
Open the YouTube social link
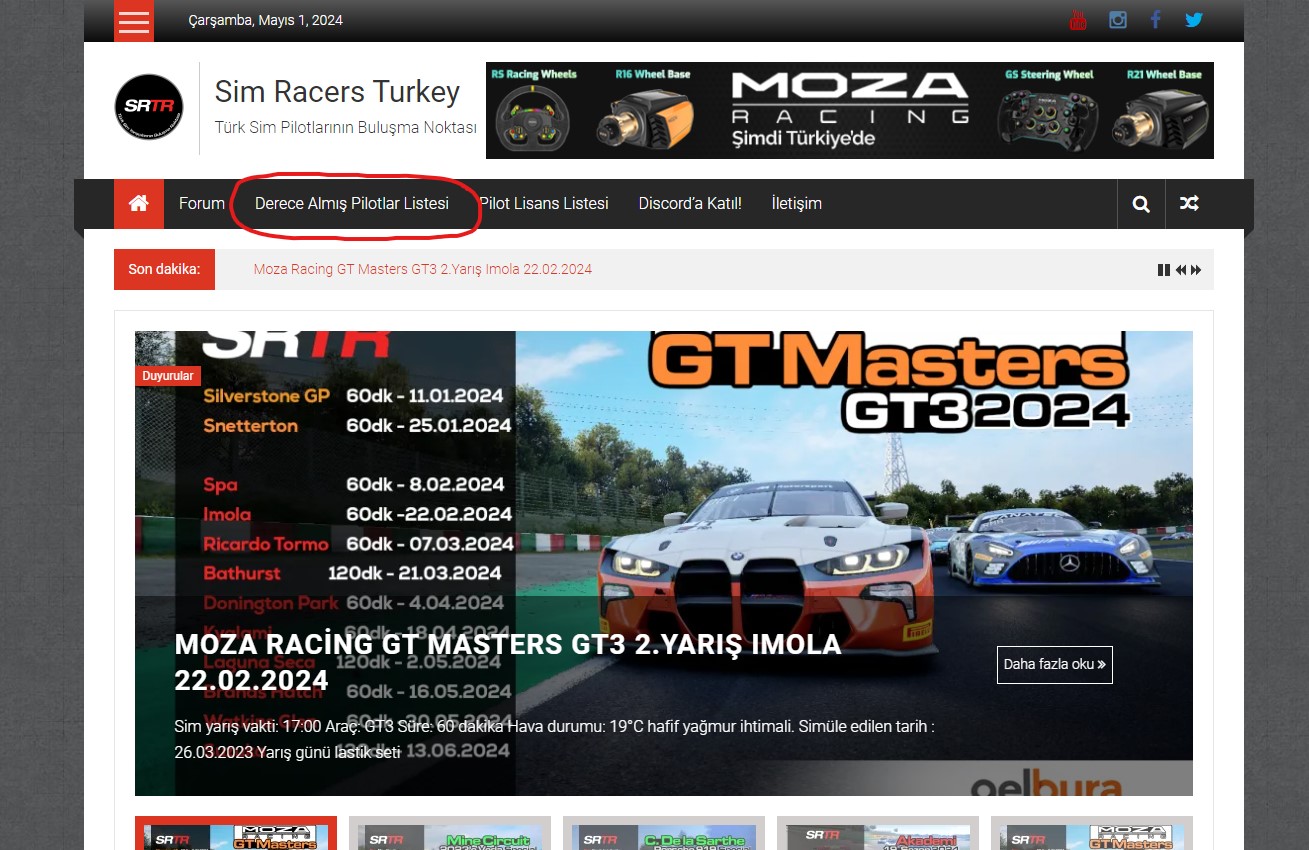(1077, 20)
